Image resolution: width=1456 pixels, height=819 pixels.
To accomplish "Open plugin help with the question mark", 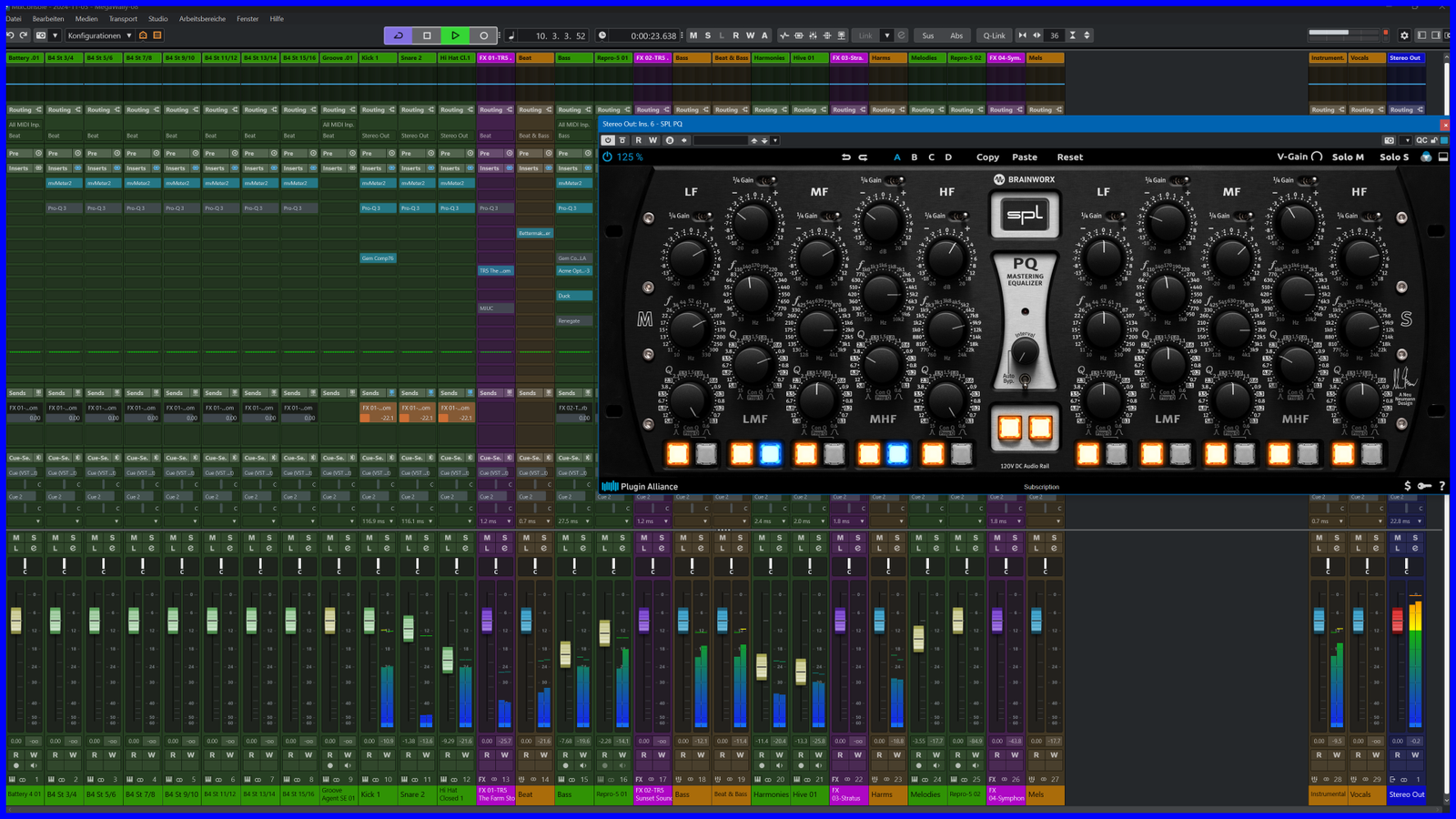I will coord(1442,486).
